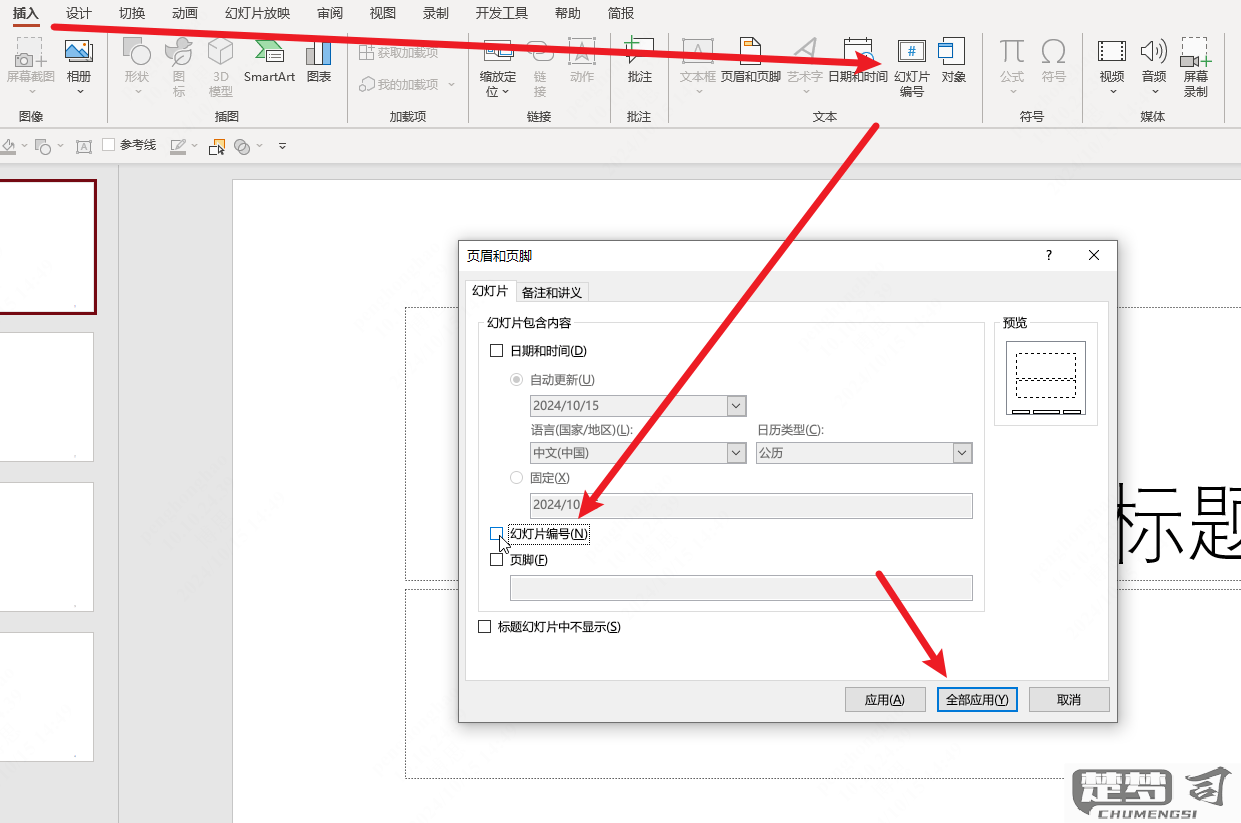This screenshot has height=823, width=1241.
Task: Select the red-bordered active slide thumbnail
Action: [47, 247]
